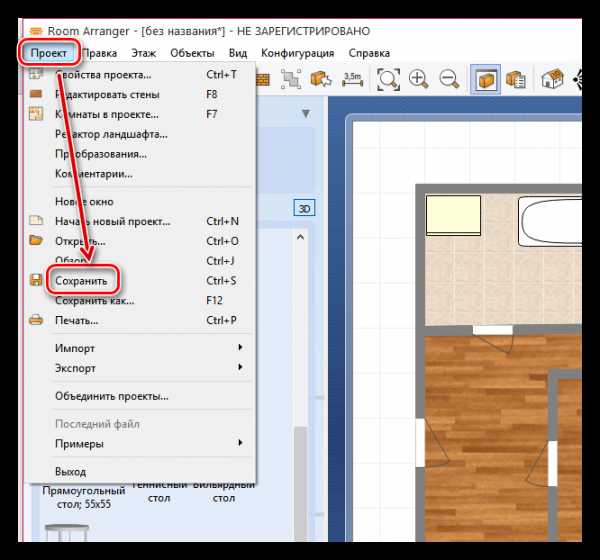Viewport: 600px width, 560px height.
Task: Click the box with cursor toolbar icon
Action: click(x=320, y=78)
